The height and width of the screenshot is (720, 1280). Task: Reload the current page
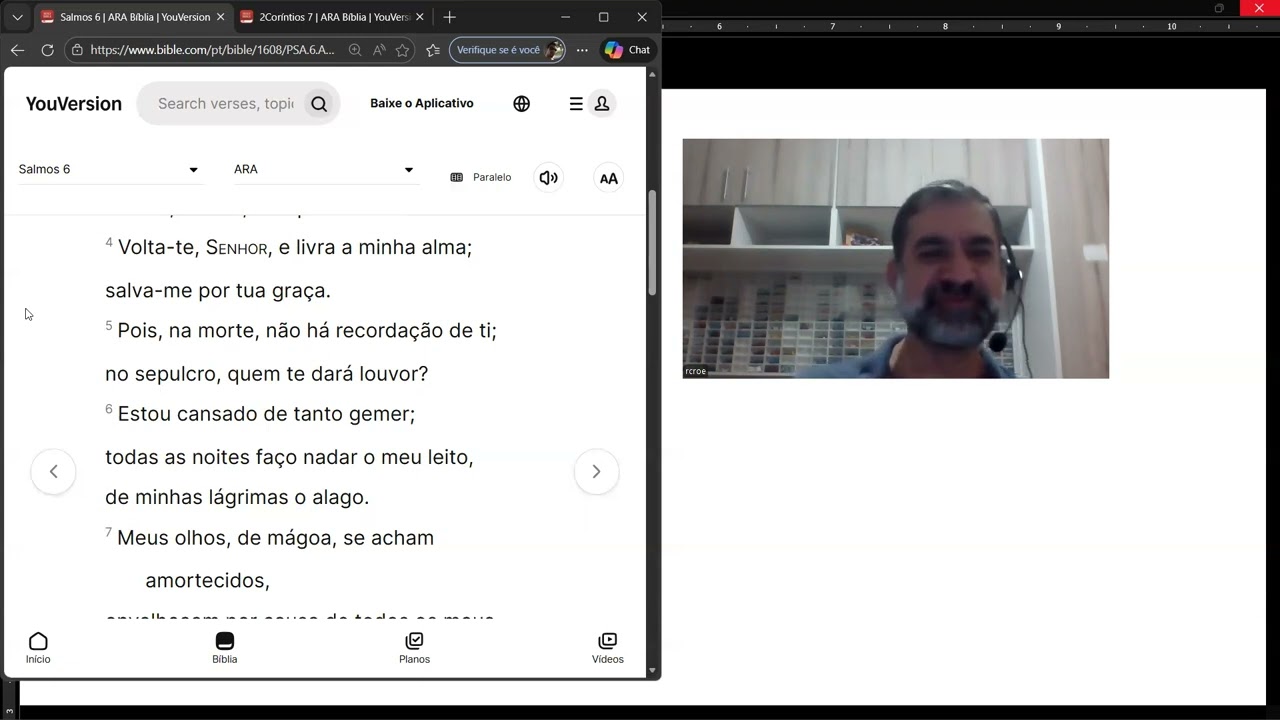click(47, 49)
